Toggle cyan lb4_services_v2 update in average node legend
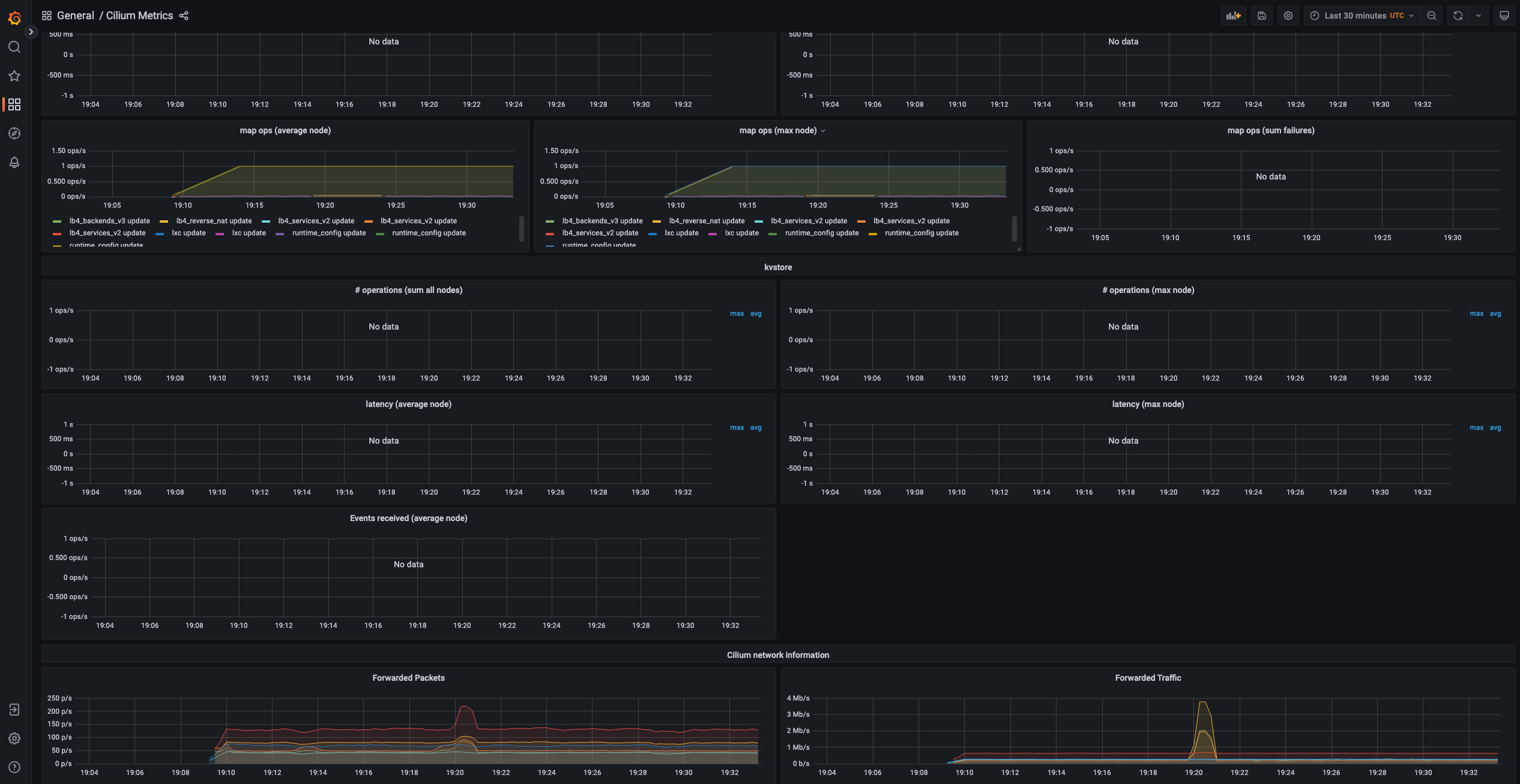 click(316, 221)
